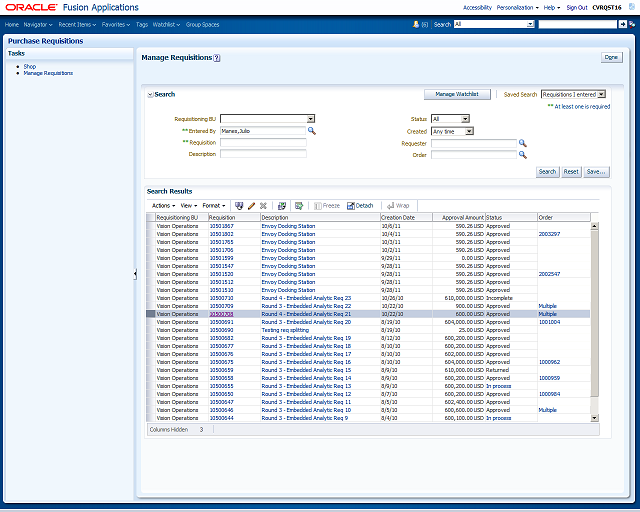Click Detach table button
This screenshot has width=640, height=512.
pos(360,206)
